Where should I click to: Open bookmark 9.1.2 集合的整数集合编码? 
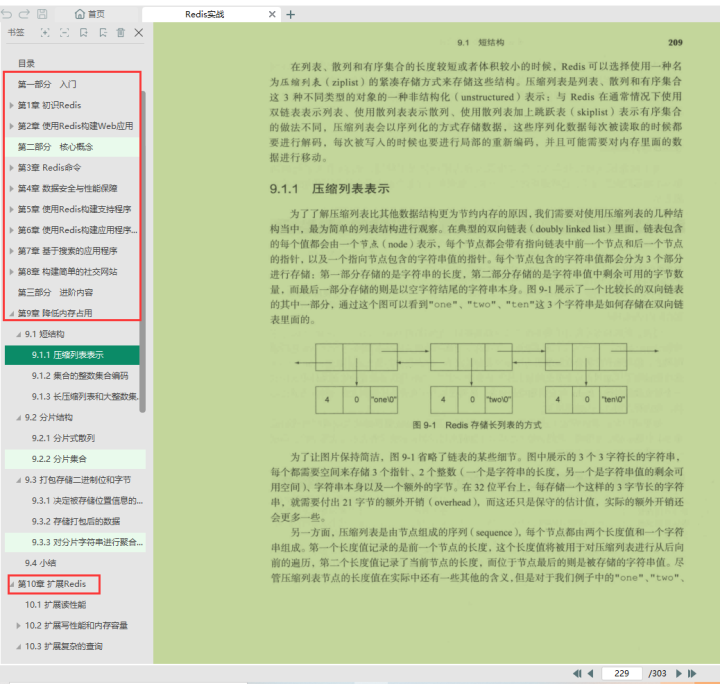(x=80, y=376)
